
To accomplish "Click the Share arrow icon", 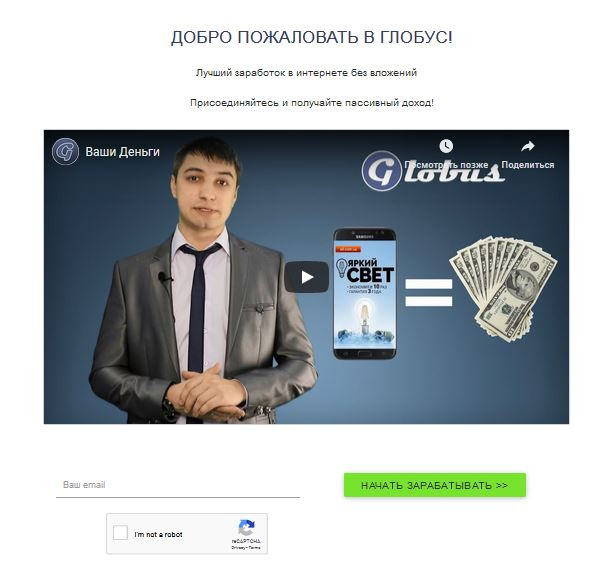I will [527, 146].
